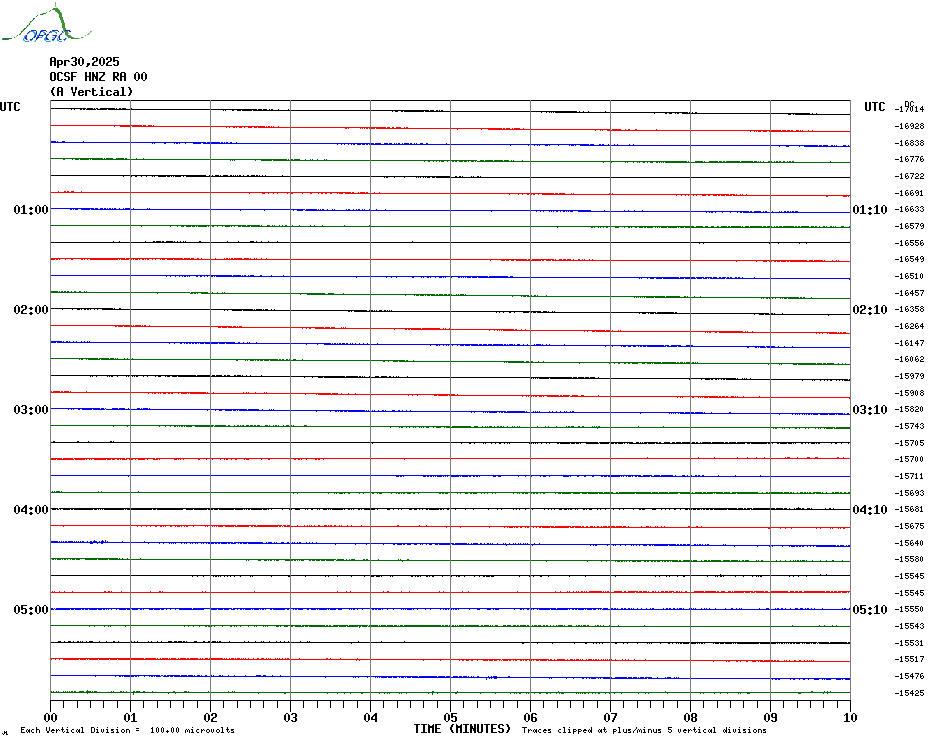Image resolution: width=930 pixels, height=744 pixels.
Task: Click the -15580 offset value
Action: (x=909, y=559)
